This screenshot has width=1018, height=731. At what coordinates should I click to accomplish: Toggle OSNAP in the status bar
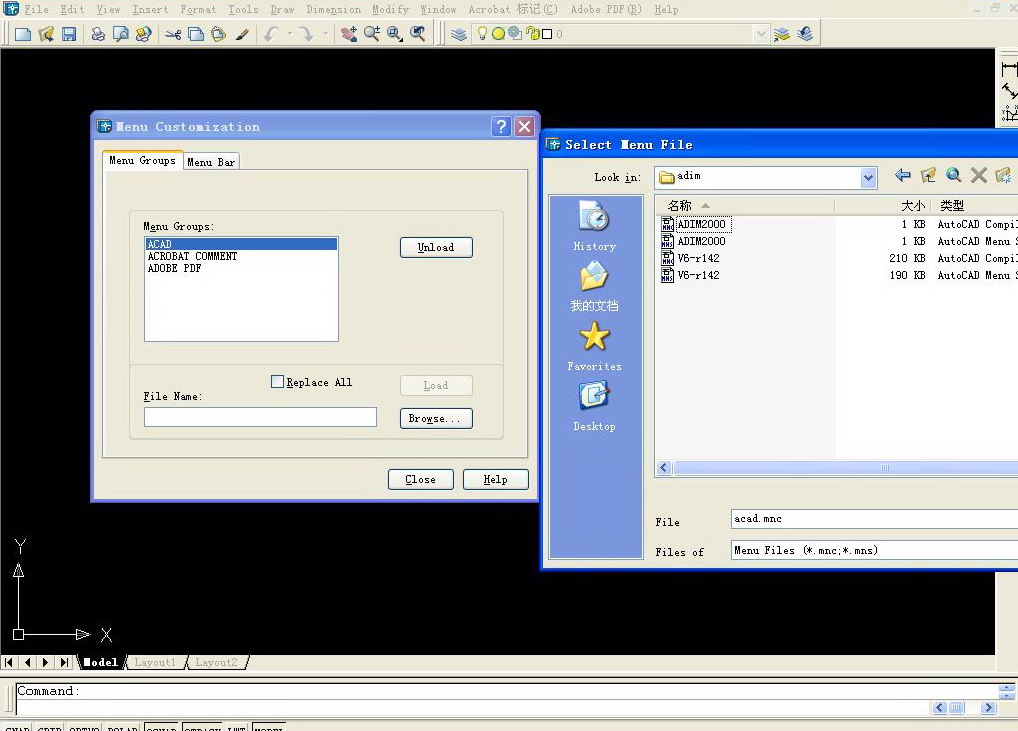click(162, 726)
